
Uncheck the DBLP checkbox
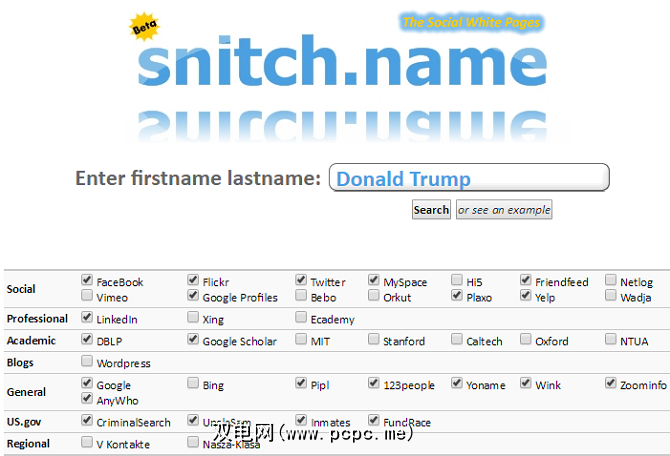(87, 339)
